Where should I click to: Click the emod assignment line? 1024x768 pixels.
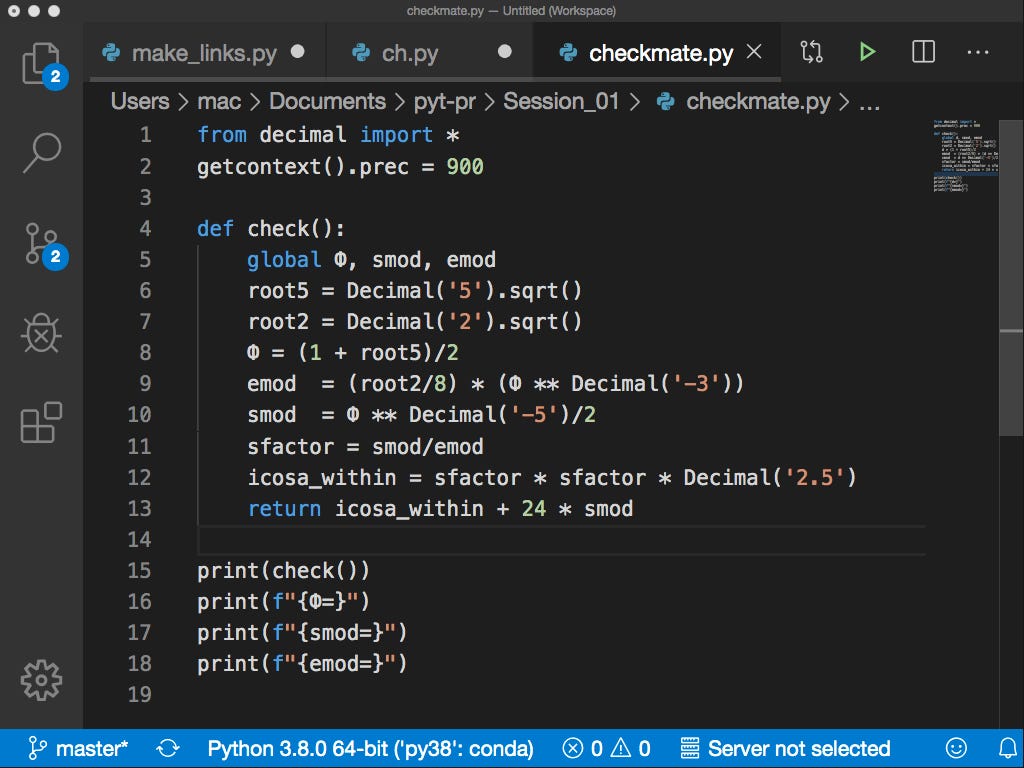click(495, 383)
